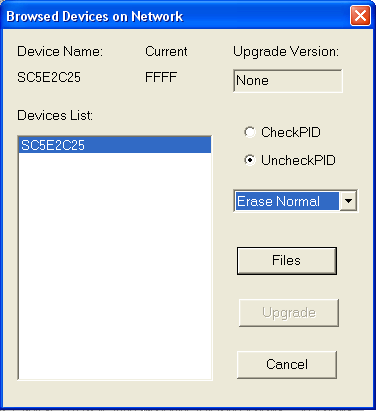Cancel the dialog with Cancel button
Image resolution: width=377 pixels, height=411 pixels.
[x=287, y=364]
